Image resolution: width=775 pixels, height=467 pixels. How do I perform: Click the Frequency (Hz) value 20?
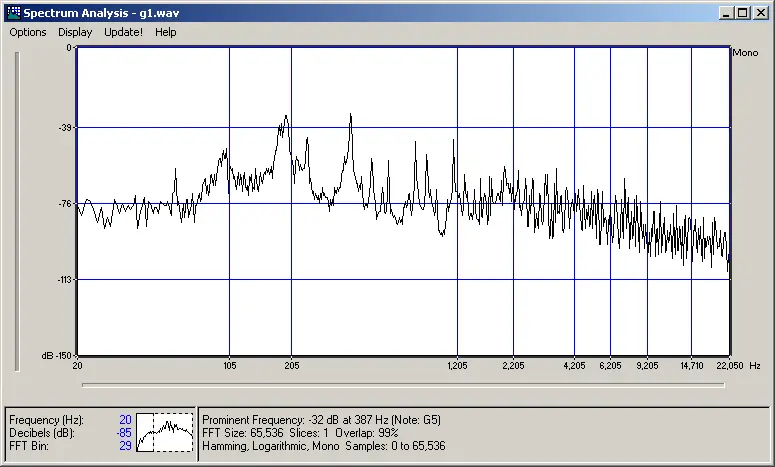[126, 420]
